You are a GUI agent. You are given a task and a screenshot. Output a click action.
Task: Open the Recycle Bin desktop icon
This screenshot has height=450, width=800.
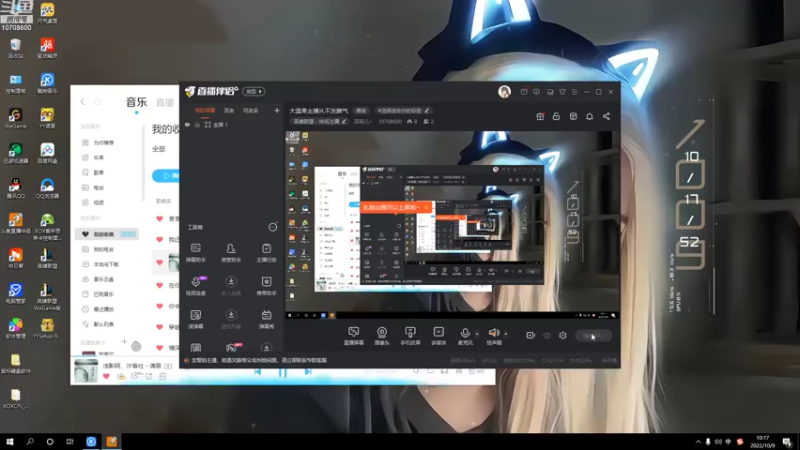click(x=16, y=48)
